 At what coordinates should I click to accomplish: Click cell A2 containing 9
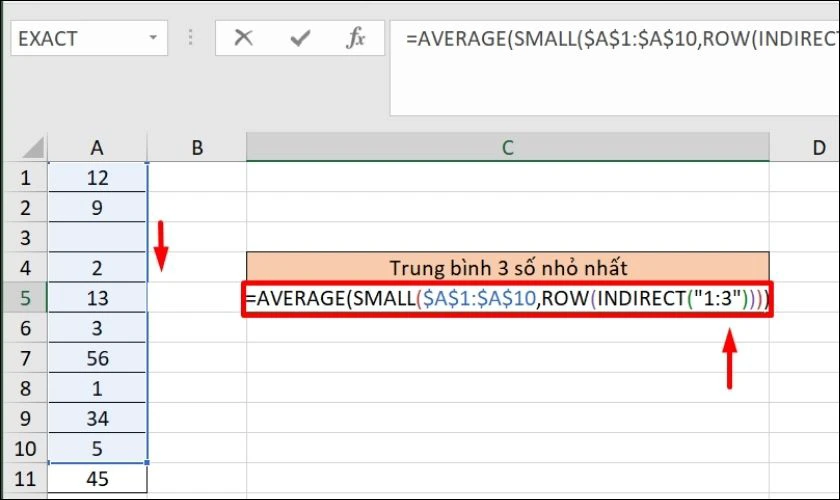[x=98, y=207]
